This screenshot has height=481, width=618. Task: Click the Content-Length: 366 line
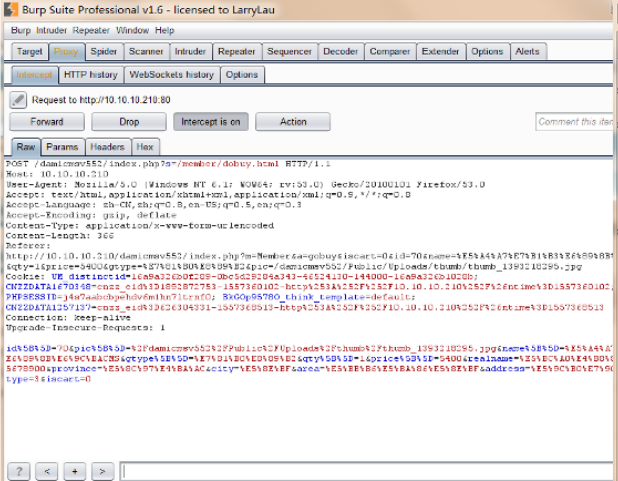(x=60, y=235)
